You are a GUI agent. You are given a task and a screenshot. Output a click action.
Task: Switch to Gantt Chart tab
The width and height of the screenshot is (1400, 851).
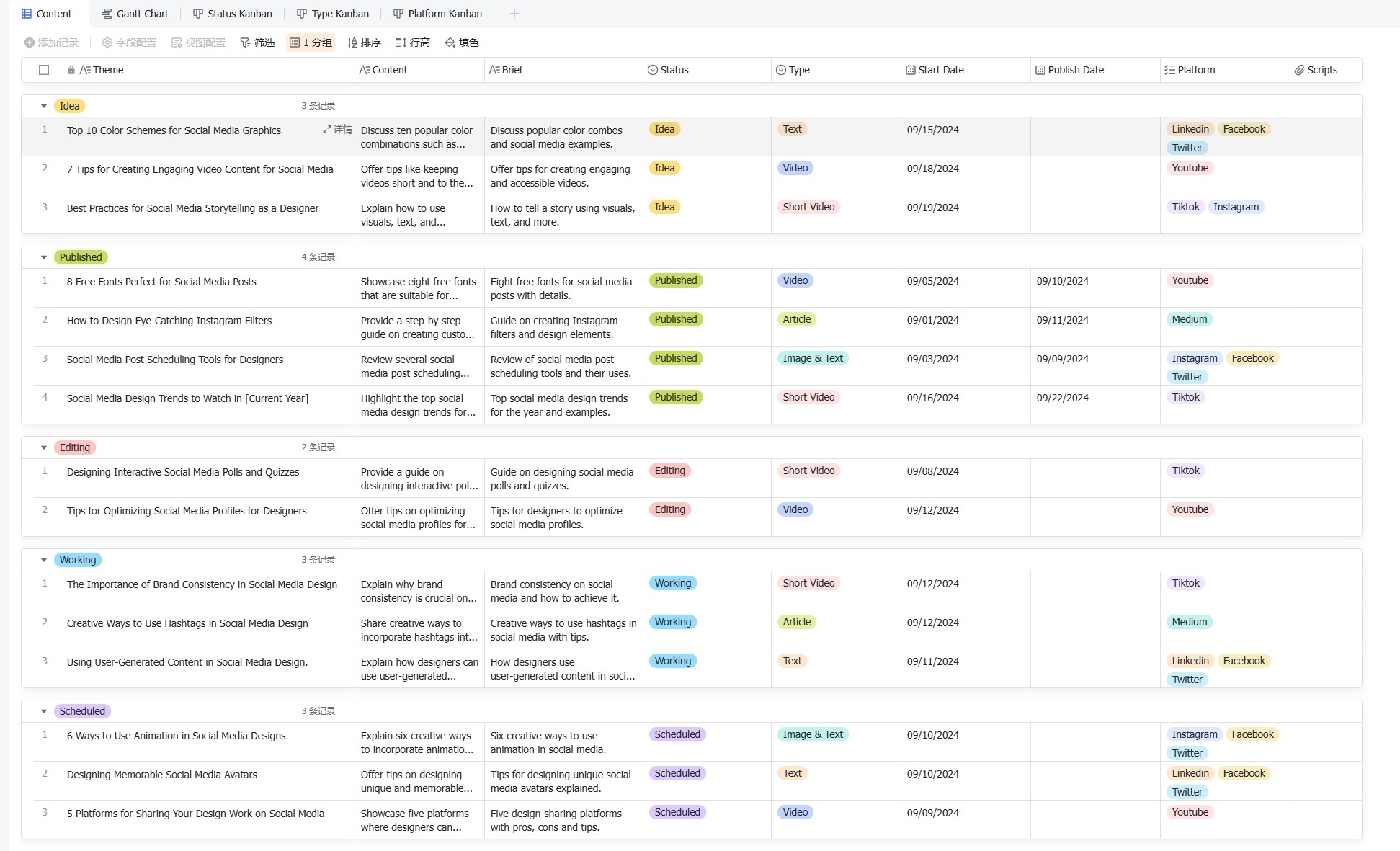pos(135,14)
